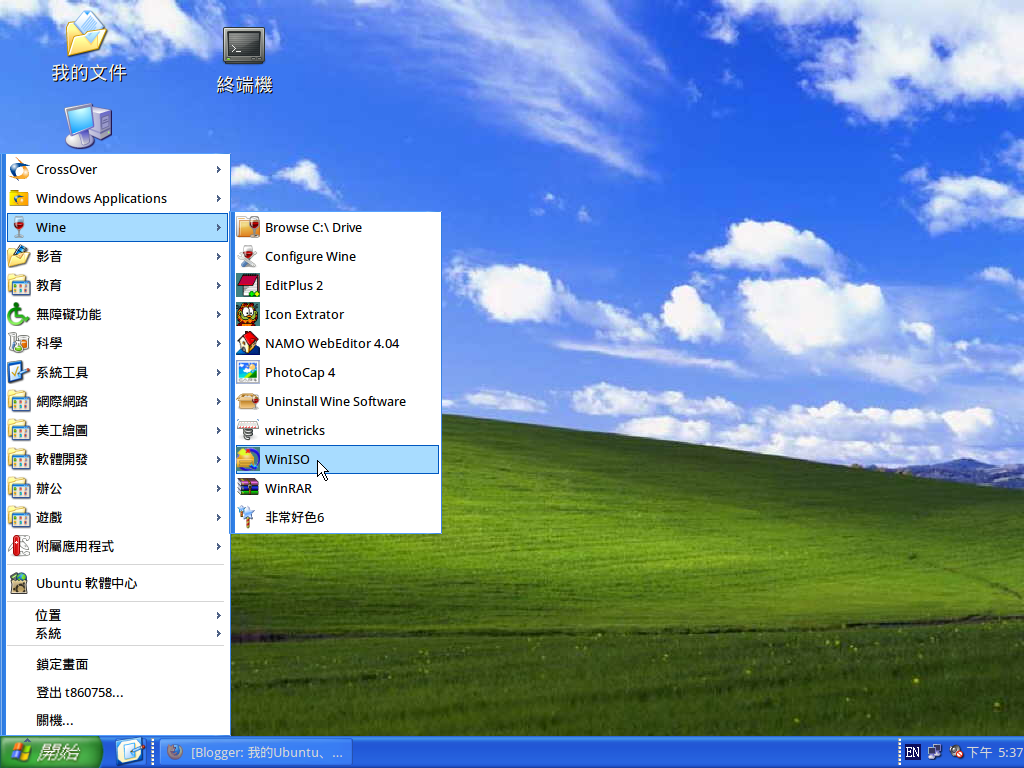
Task: Click the Ubuntu 軟體中心 icon
Action: coord(19,583)
